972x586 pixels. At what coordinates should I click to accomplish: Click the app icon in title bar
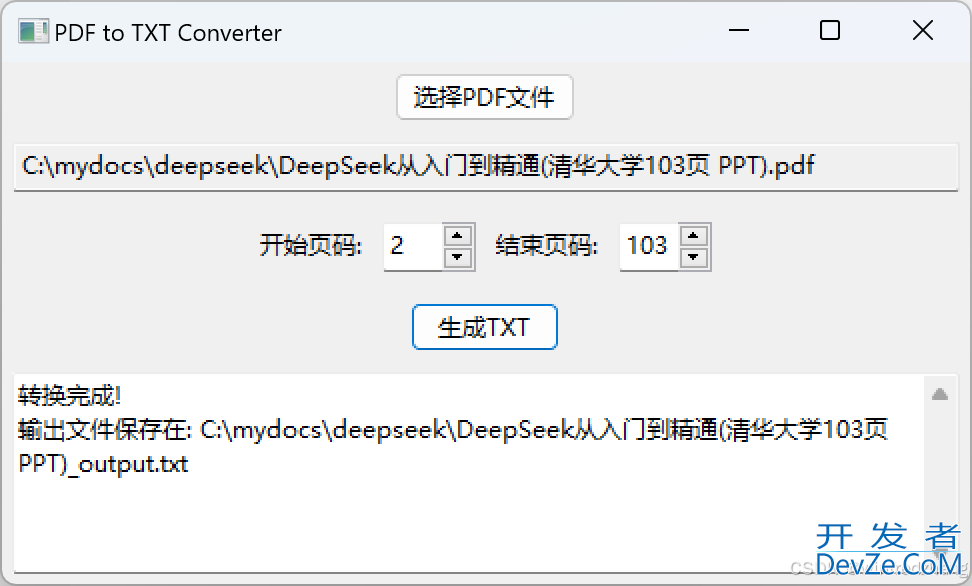[x=33, y=32]
